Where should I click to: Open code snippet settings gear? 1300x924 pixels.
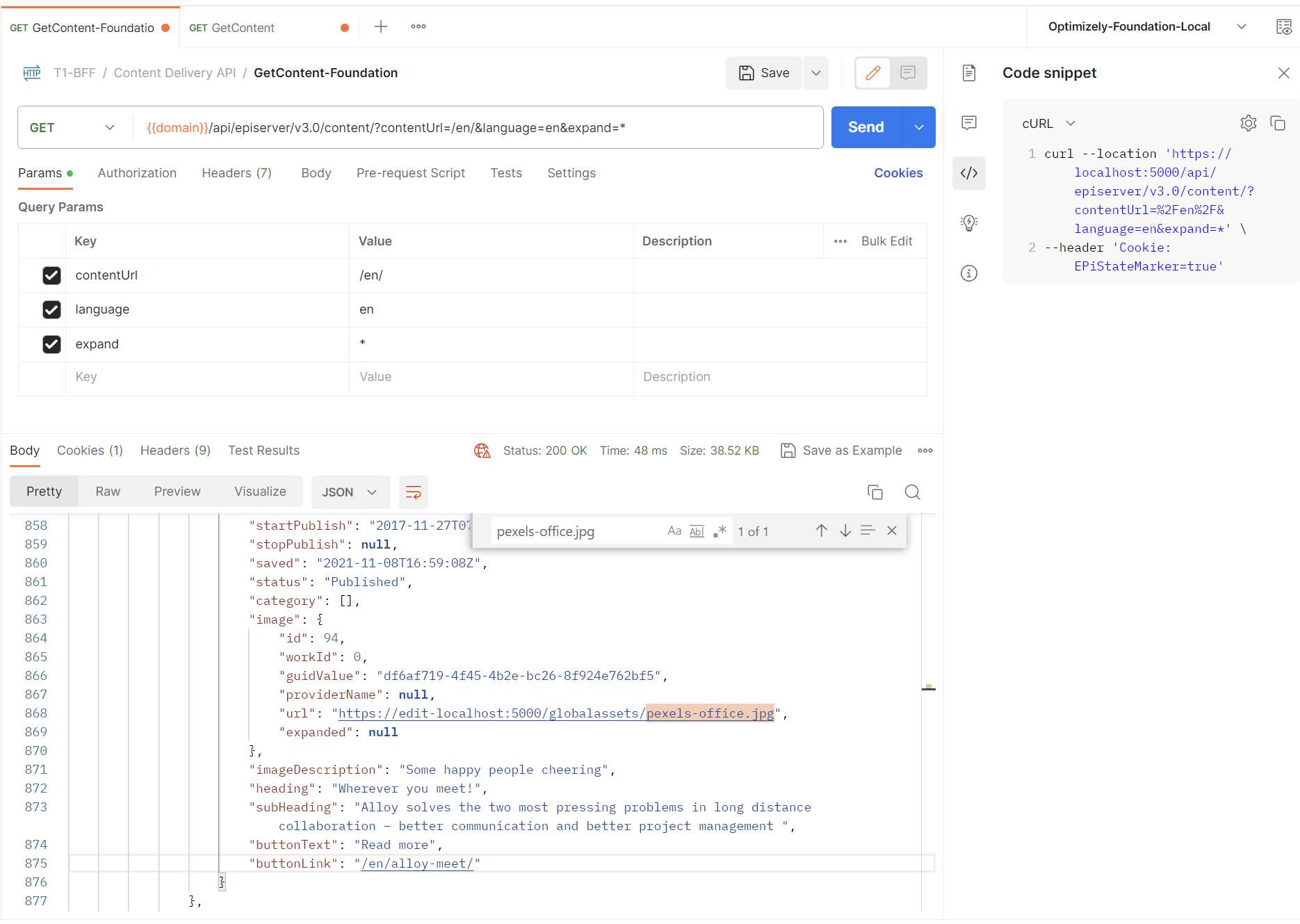click(1248, 123)
